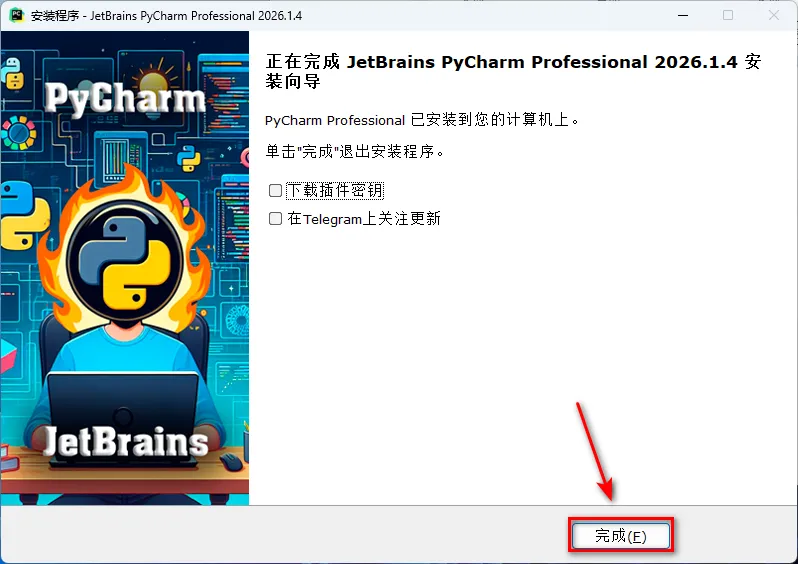The image size is (798, 564).
Task: Tick the 在Telegram上关注更新 checkbox
Action: (275, 219)
